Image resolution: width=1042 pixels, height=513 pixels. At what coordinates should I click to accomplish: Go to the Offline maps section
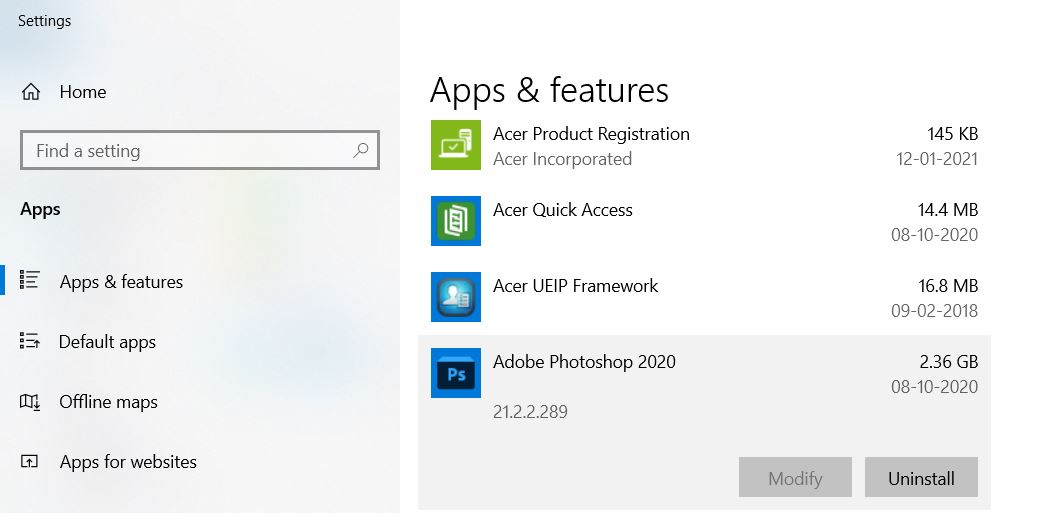coord(108,402)
